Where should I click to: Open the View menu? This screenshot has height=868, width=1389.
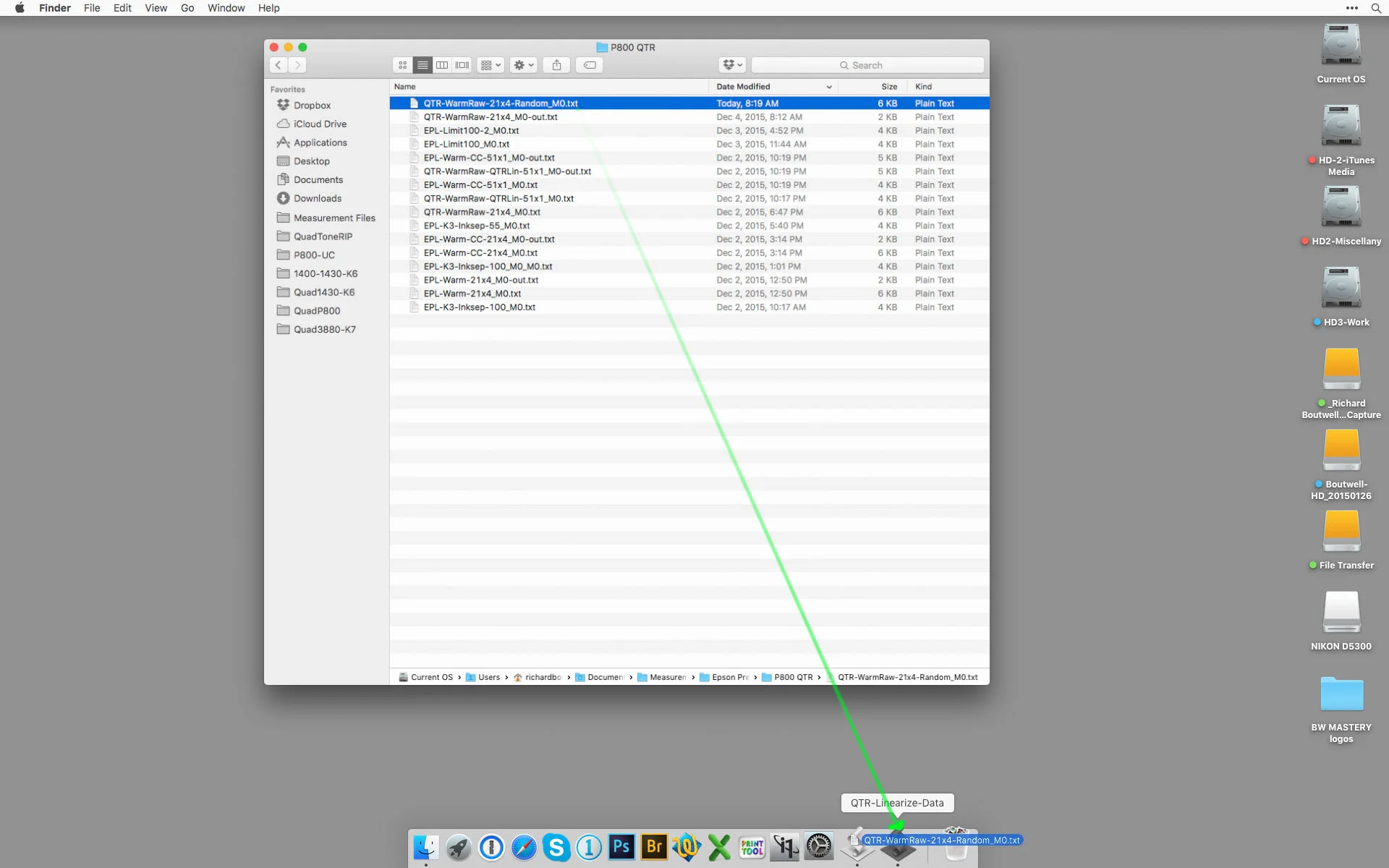point(156,8)
